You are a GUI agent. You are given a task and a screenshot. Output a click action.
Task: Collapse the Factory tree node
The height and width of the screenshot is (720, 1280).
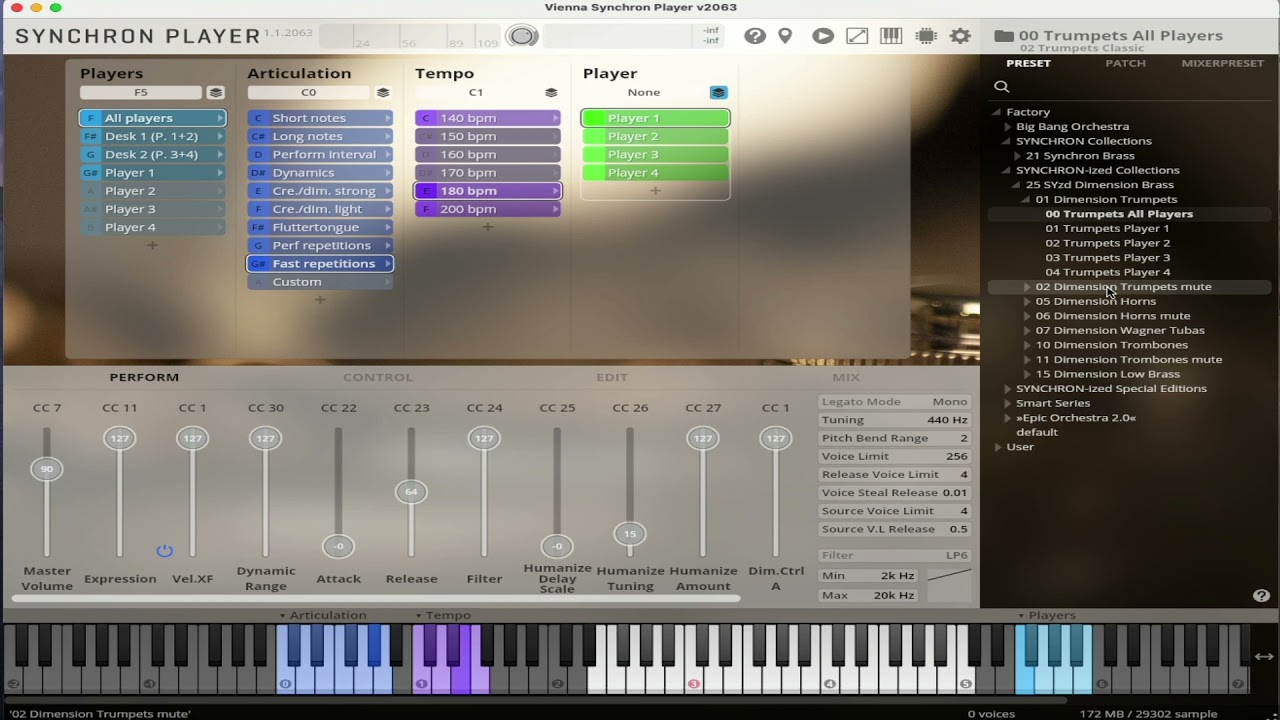pyautogui.click(x=997, y=112)
